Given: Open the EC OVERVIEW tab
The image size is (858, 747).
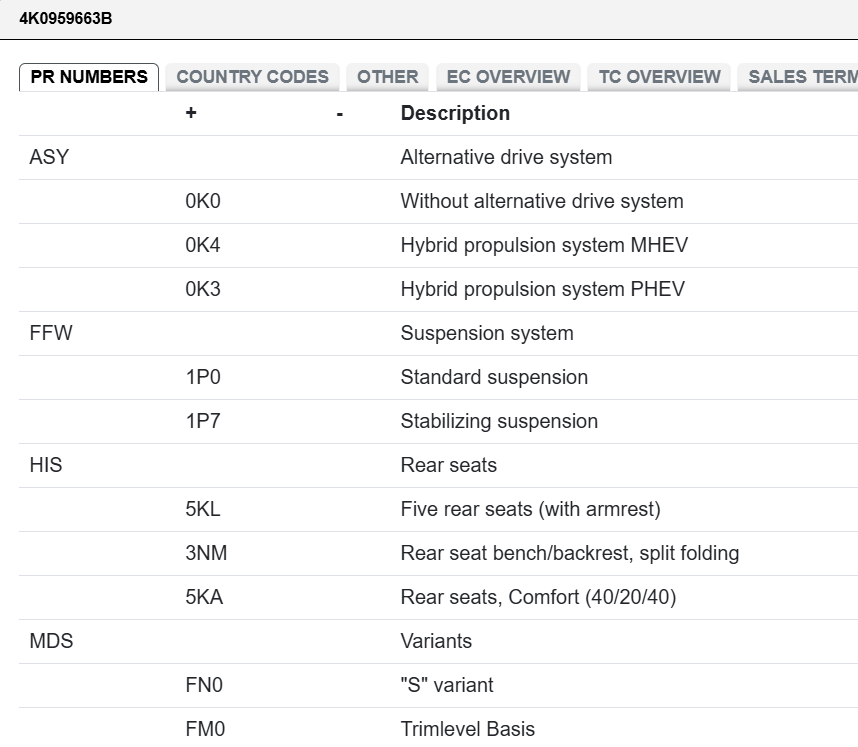Looking at the screenshot, I should click(508, 77).
